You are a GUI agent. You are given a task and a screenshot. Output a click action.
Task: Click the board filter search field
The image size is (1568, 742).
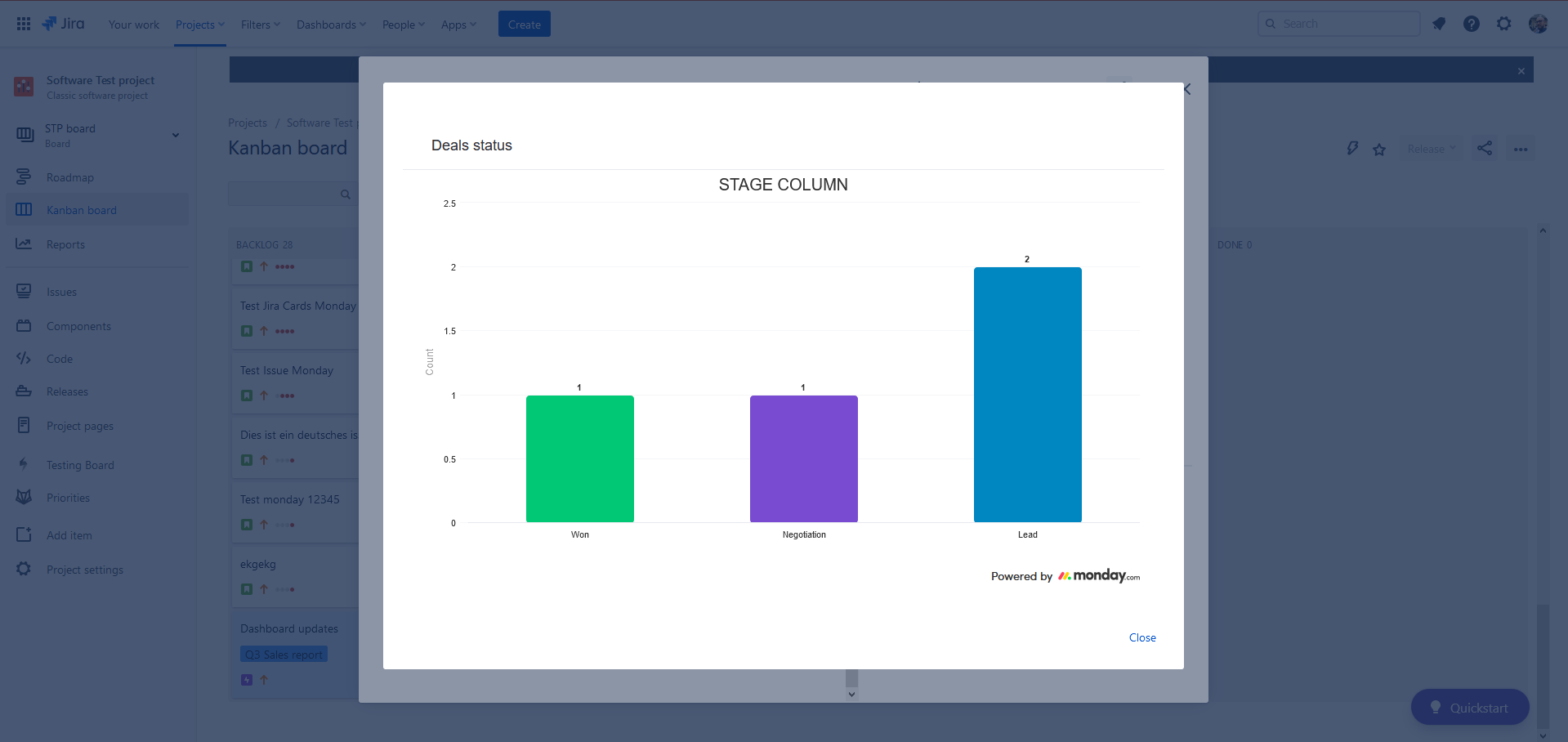[293, 194]
